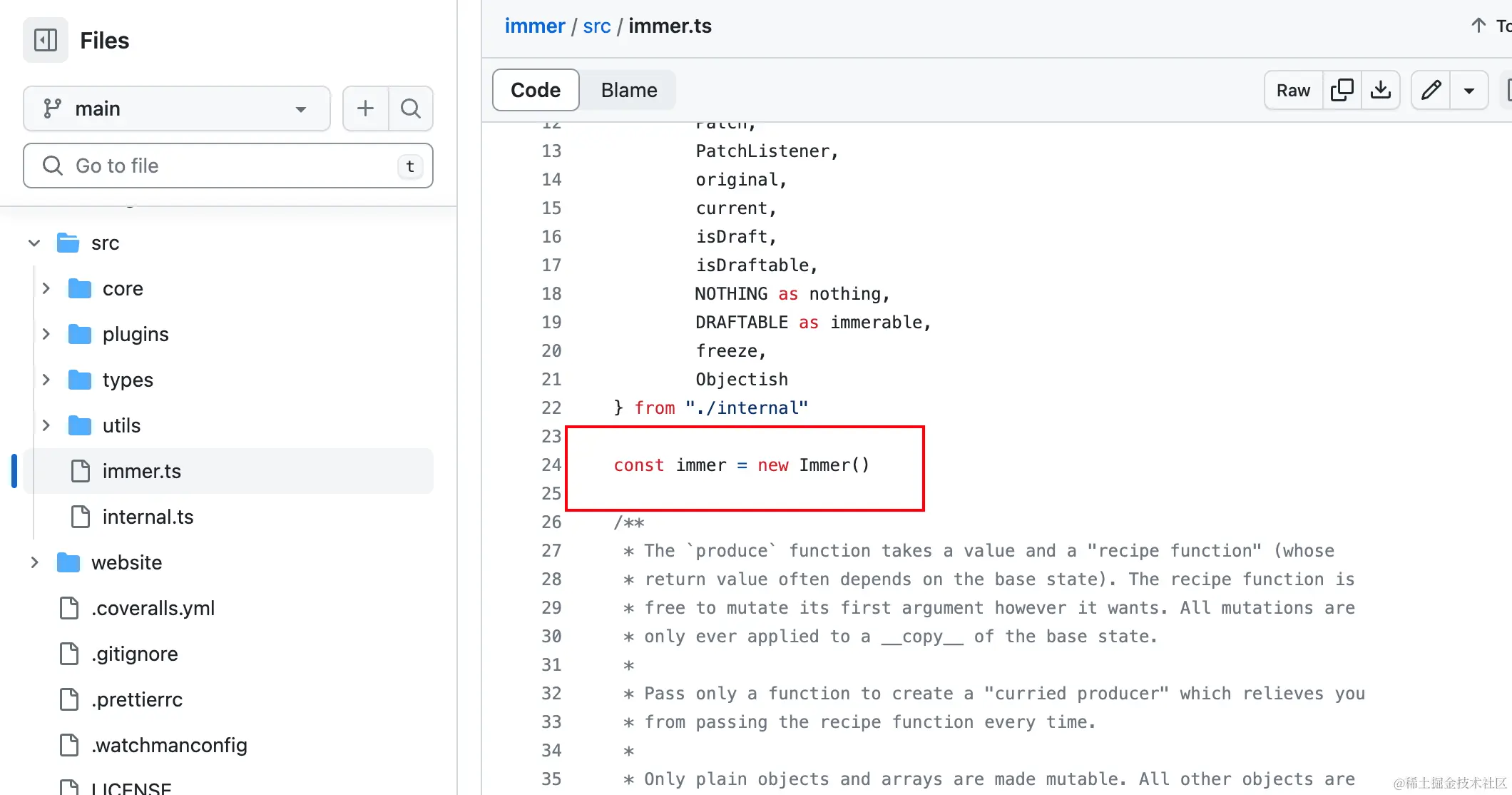Viewport: 1512px width, 795px height.
Task: Open more edit options dropdown arrow
Action: coord(1469,90)
